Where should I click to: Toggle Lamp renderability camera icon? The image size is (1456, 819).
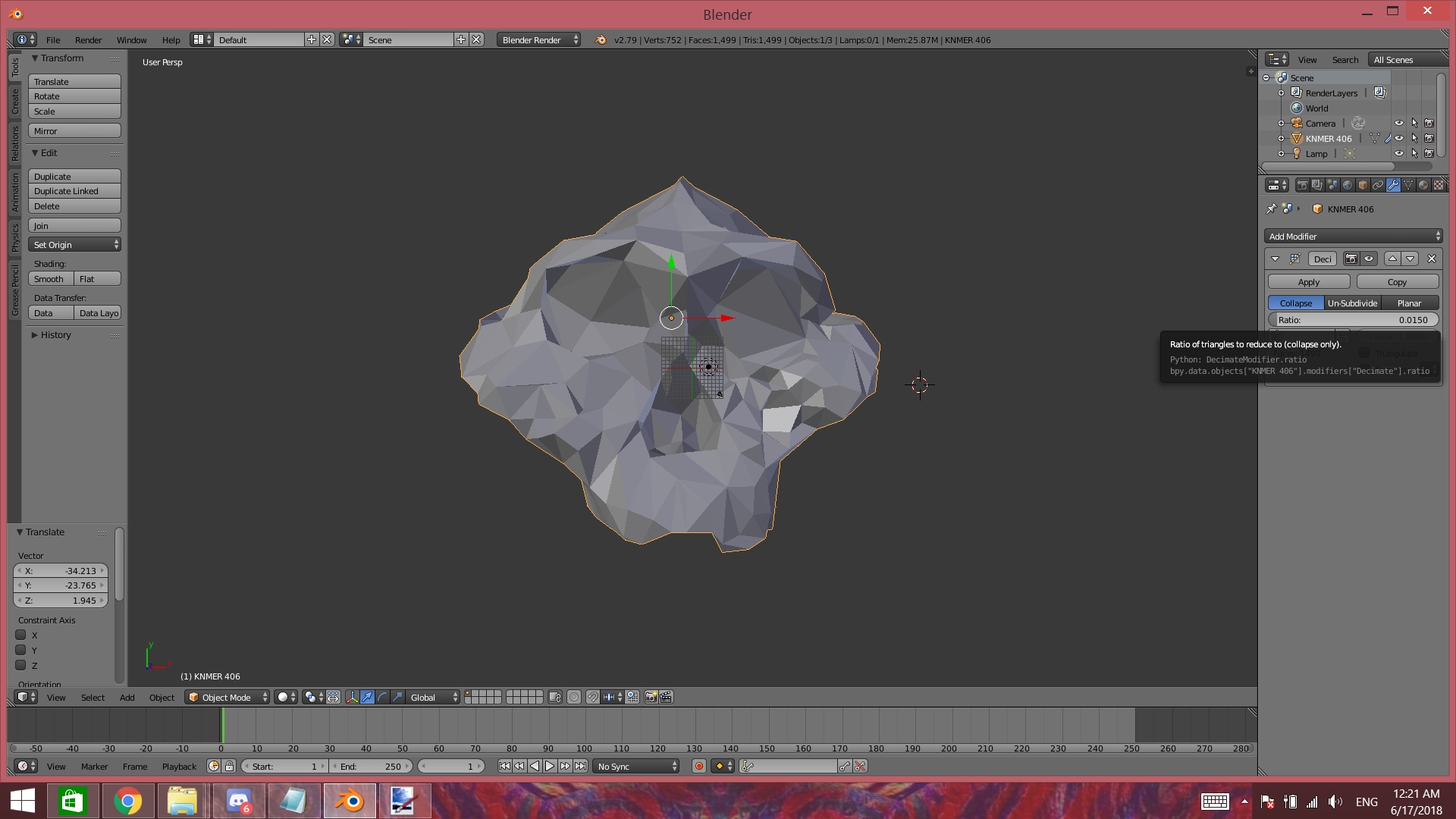(1429, 153)
